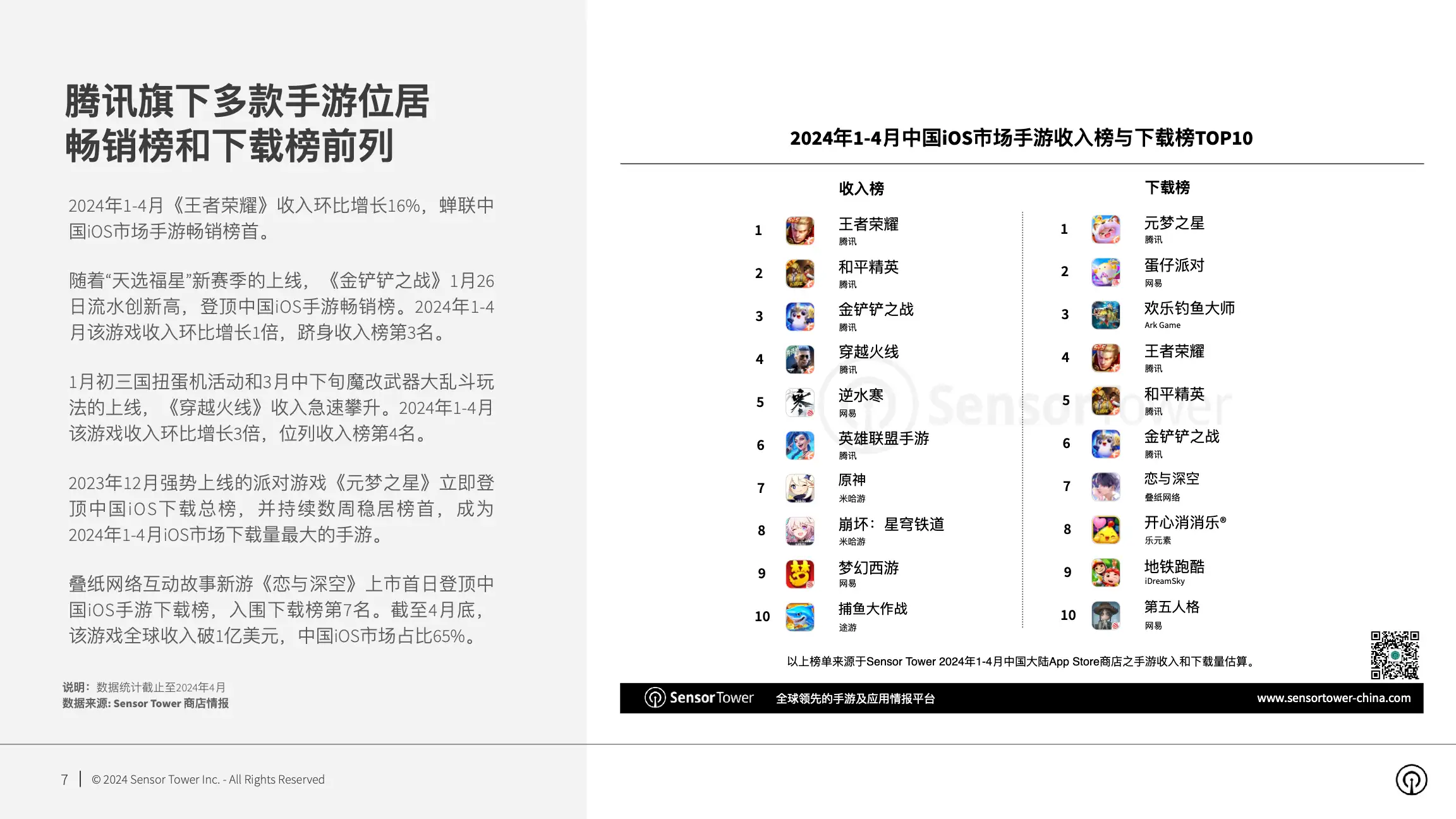1456x819 pixels.
Task: Click the © 2024 Sensor Tower Inc. copyright text
Action: tap(208, 779)
